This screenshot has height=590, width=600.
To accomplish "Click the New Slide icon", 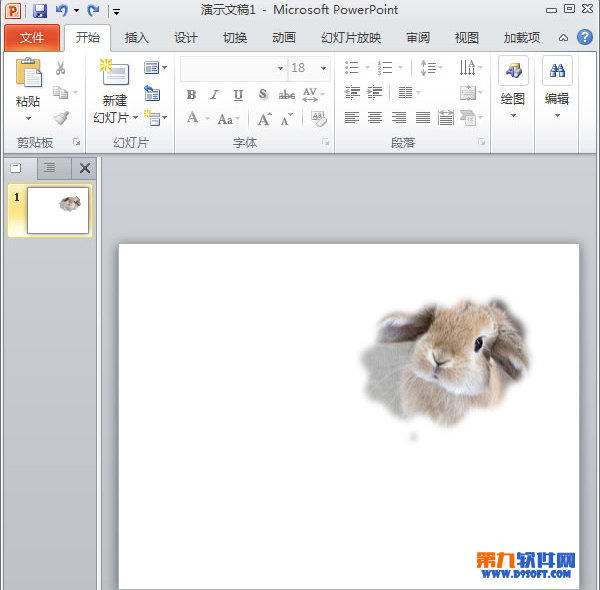I will click(115, 75).
